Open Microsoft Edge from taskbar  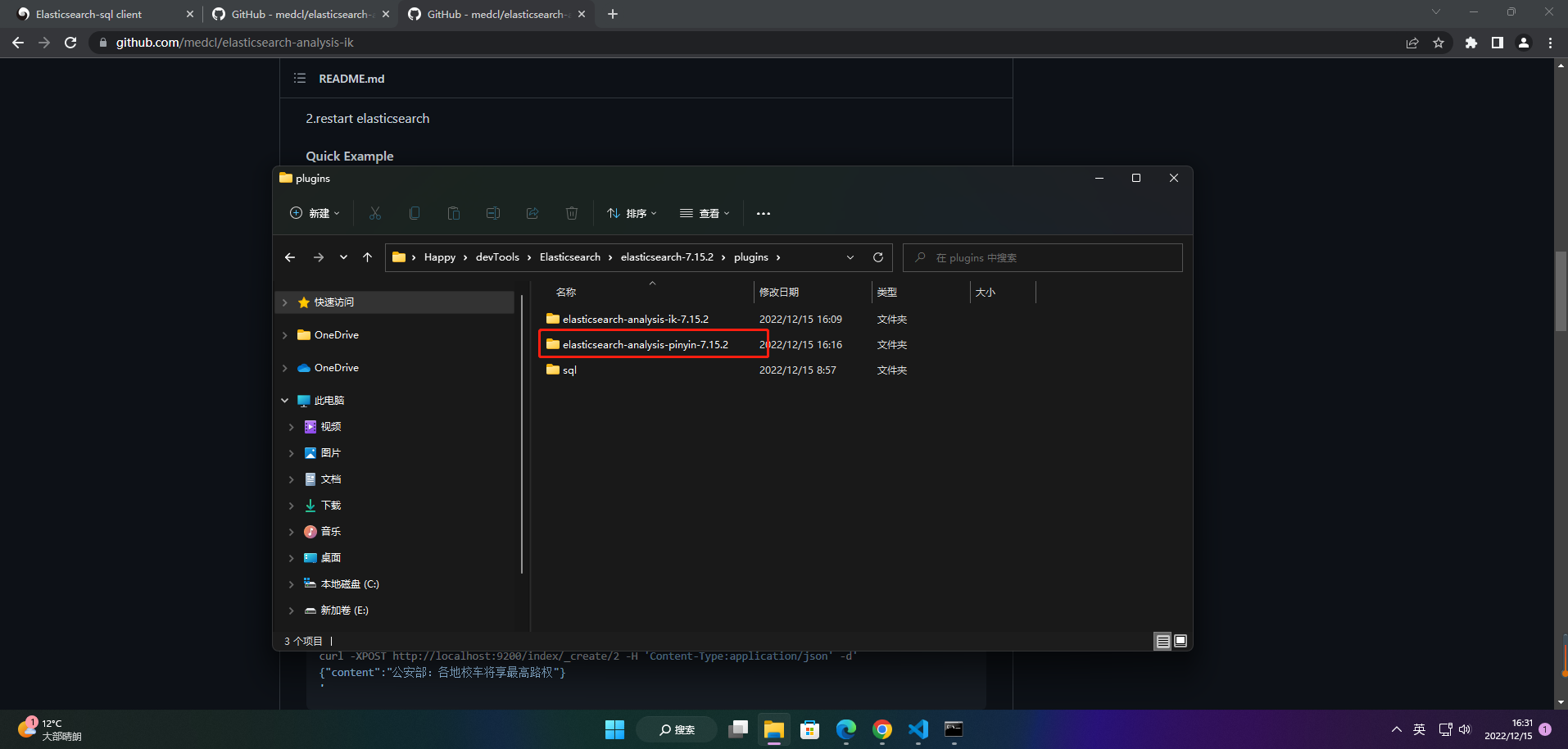846,729
